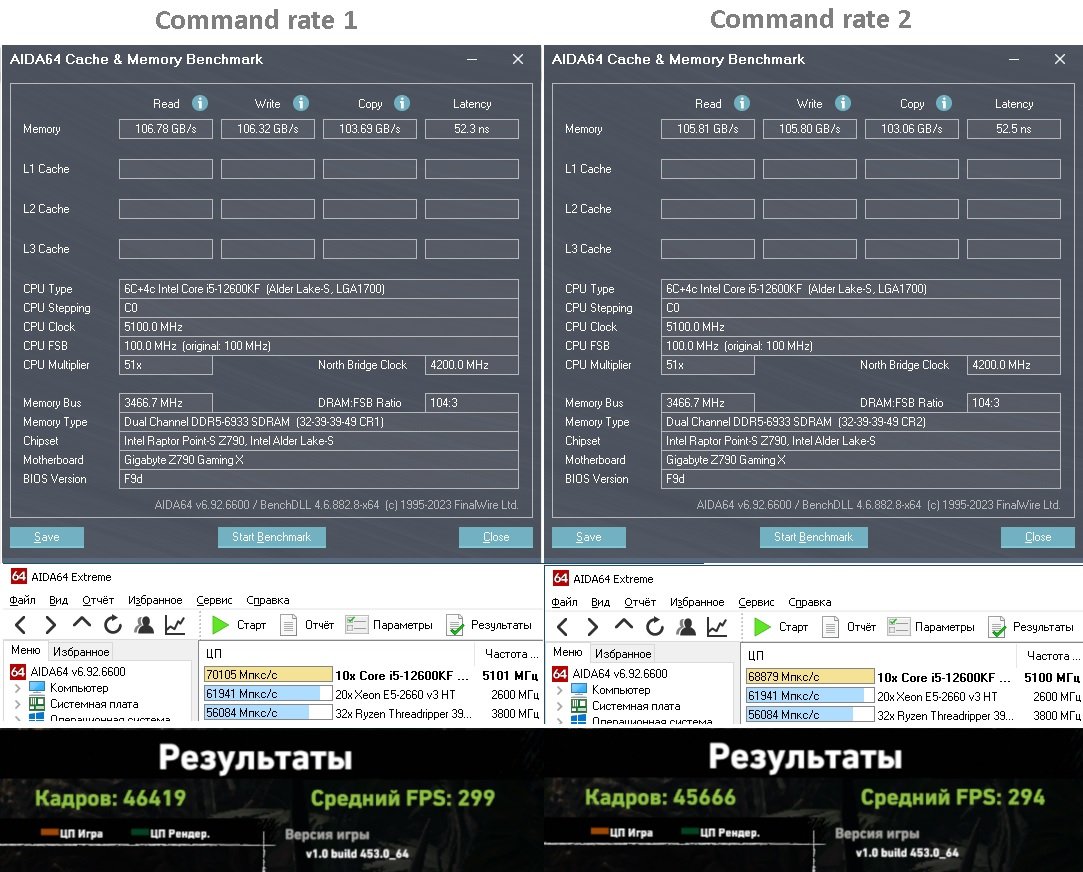Click user icon in left AIDA64 Extreme toolbar
The image size is (1083, 872).
144,625
